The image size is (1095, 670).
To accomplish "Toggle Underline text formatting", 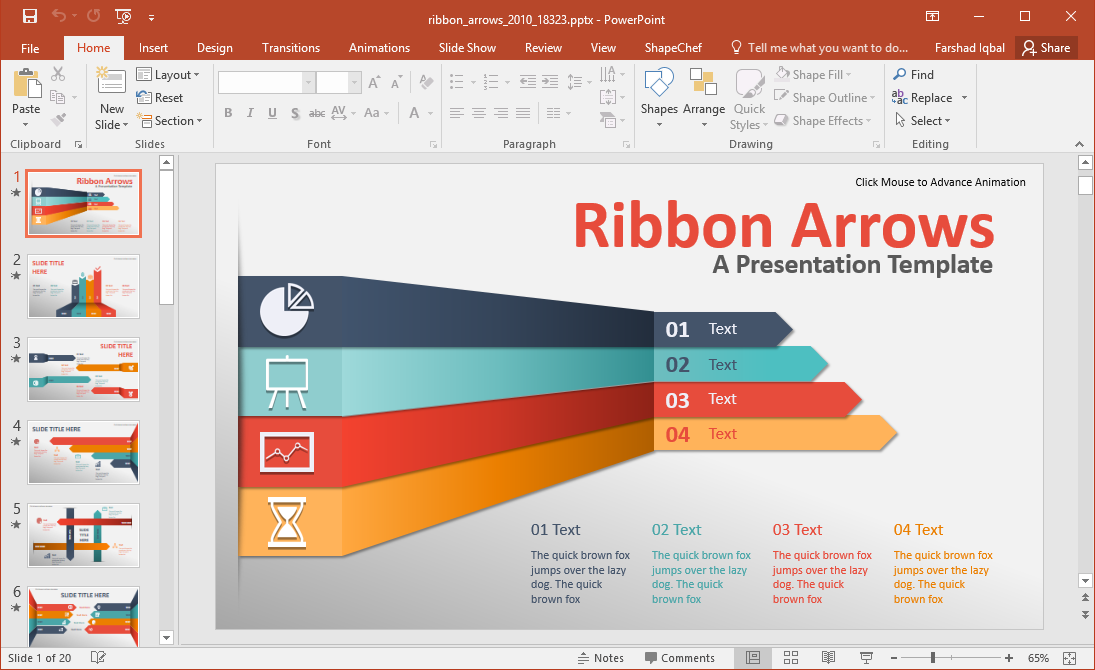I will [x=272, y=113].
